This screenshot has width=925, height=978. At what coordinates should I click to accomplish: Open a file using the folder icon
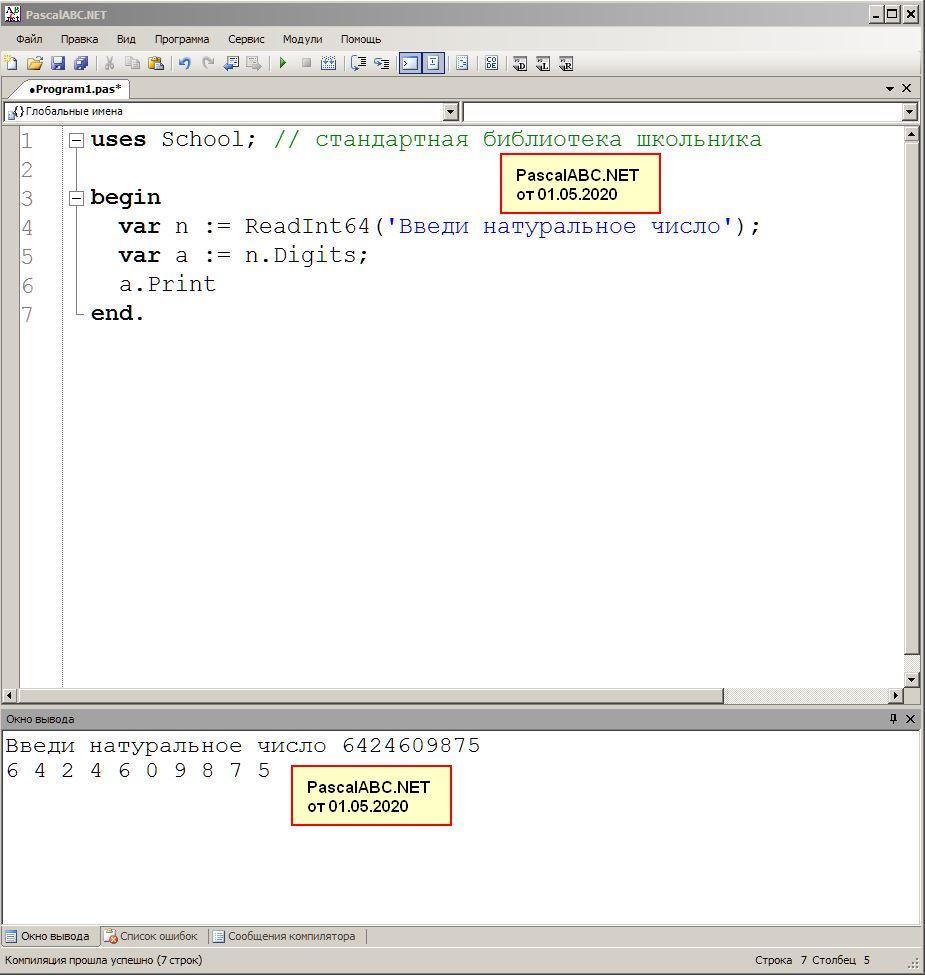pos(35,63)
